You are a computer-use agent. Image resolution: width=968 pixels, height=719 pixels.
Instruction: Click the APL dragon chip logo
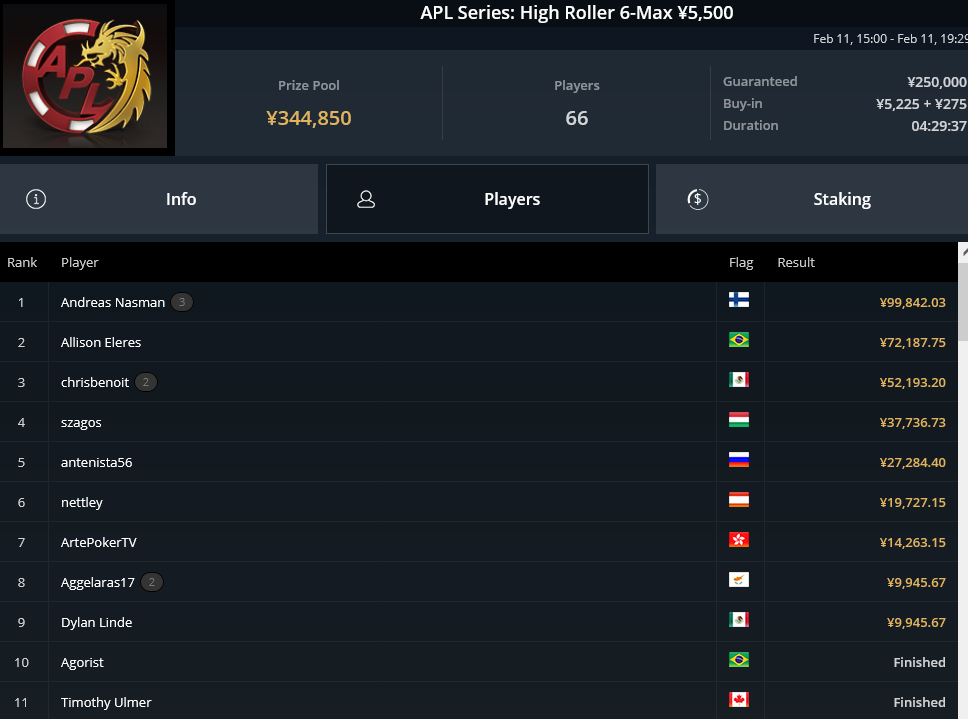click(85, 76)
